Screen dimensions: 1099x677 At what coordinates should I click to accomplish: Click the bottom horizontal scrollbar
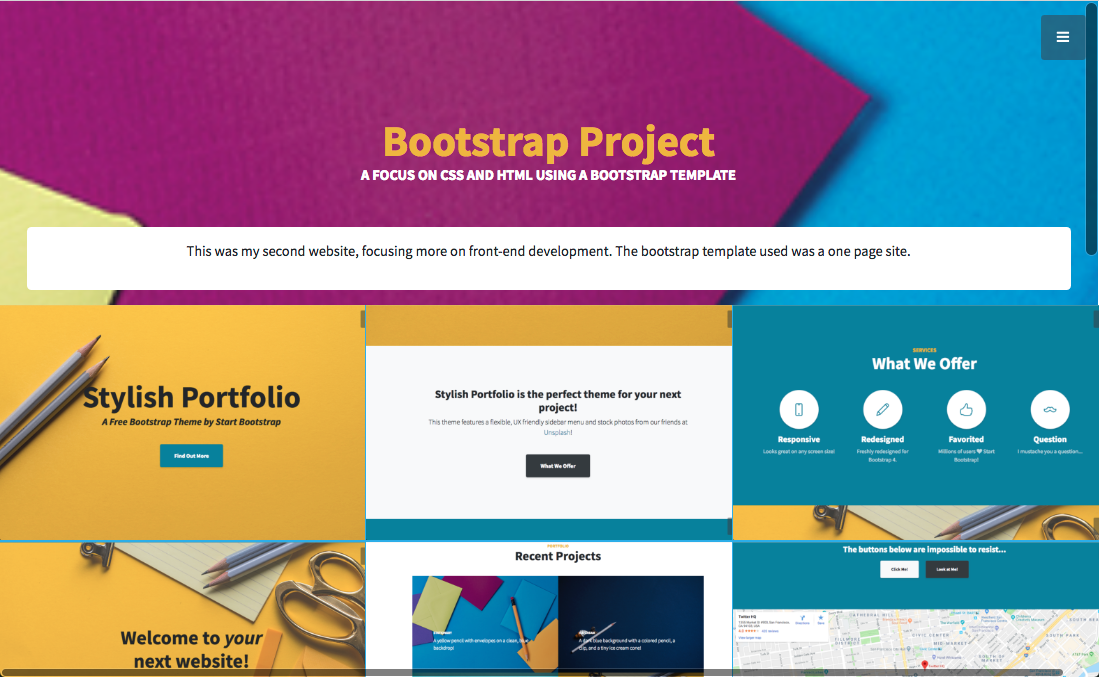(x=533, y=673)
